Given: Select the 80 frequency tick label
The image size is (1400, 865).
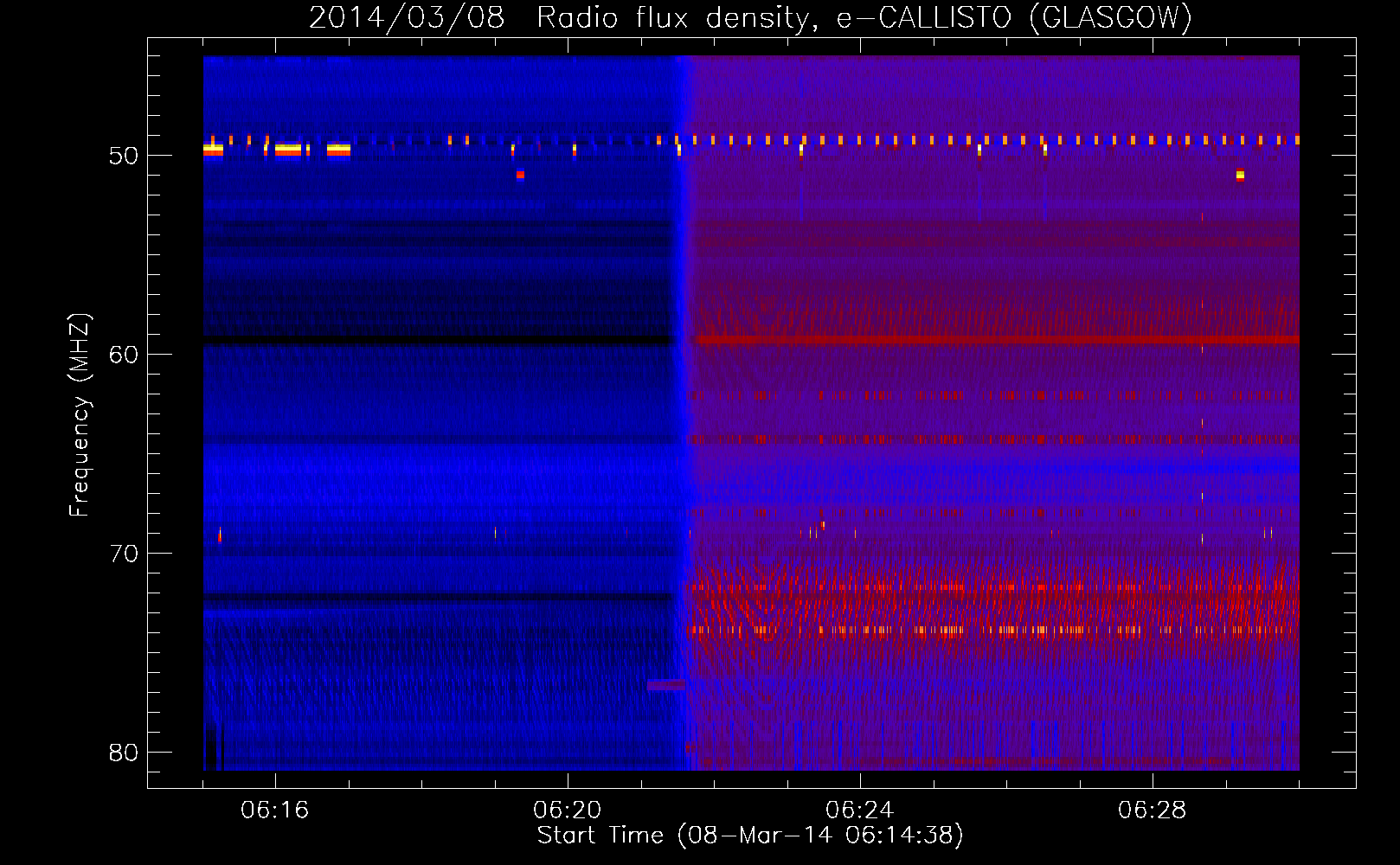Looking at the screenshot, I should coord(124,753).
